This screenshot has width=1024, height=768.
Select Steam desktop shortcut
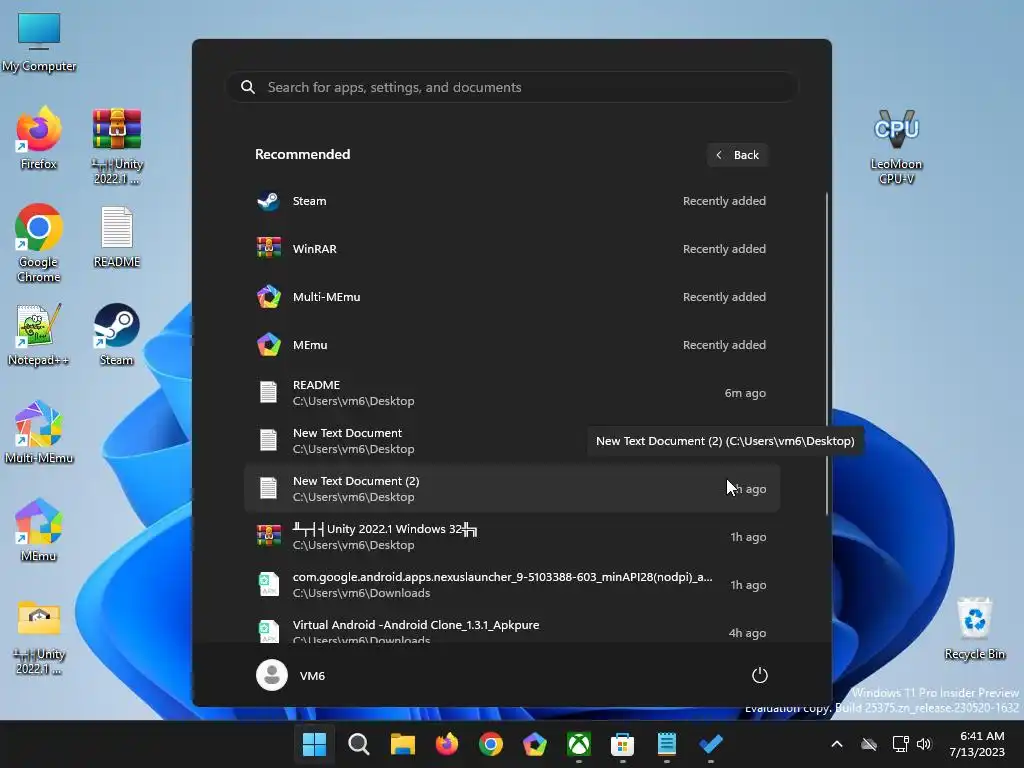pyautogui.click(x=116, y=334)
